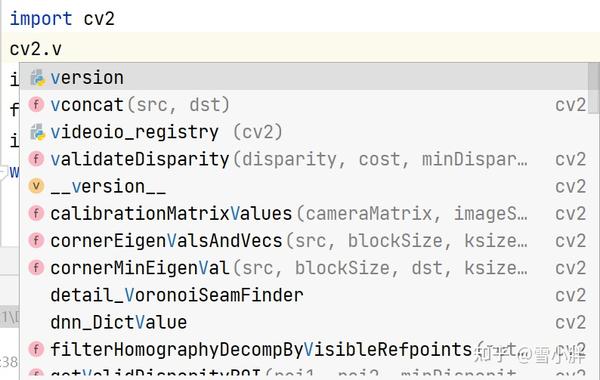This screenshot has height=380, width=600.
Task: Pick the videoio_registry (cv2) suggestion
Action: [x=304, y=132]
